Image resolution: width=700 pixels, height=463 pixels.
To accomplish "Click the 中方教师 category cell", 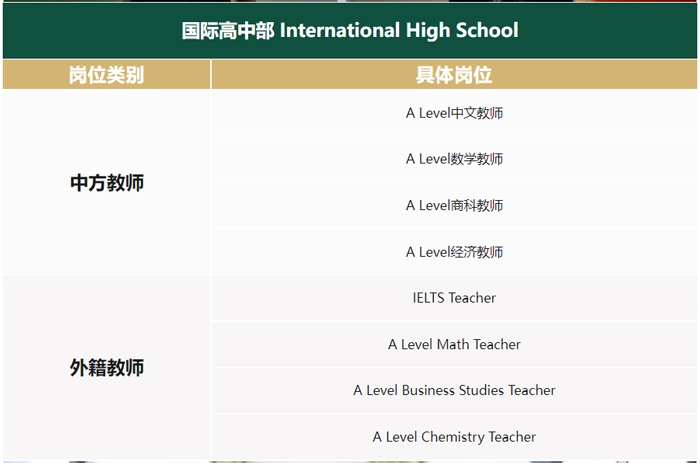I will click(x=107, y=183).
